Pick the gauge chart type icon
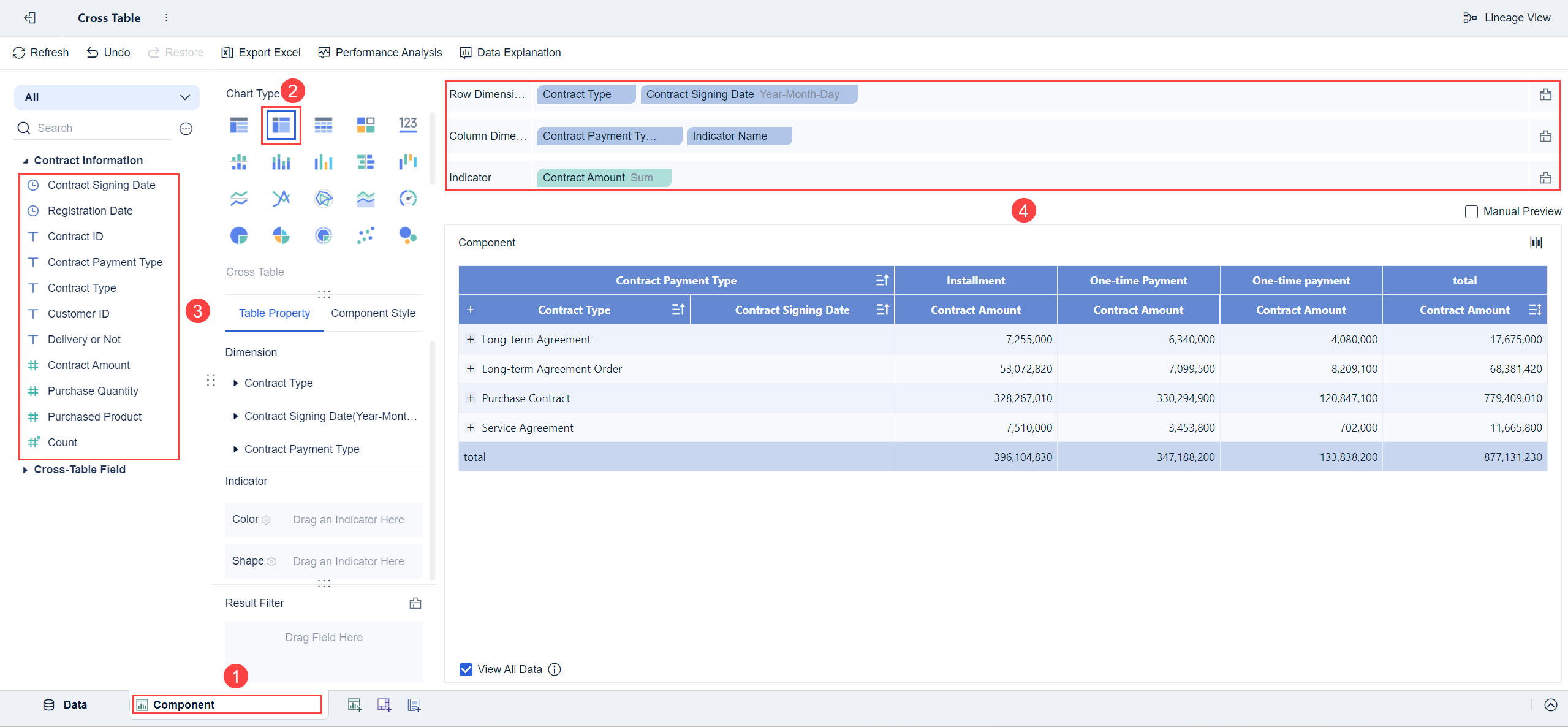The image size is (1568, 727). (x=407, y=199)
